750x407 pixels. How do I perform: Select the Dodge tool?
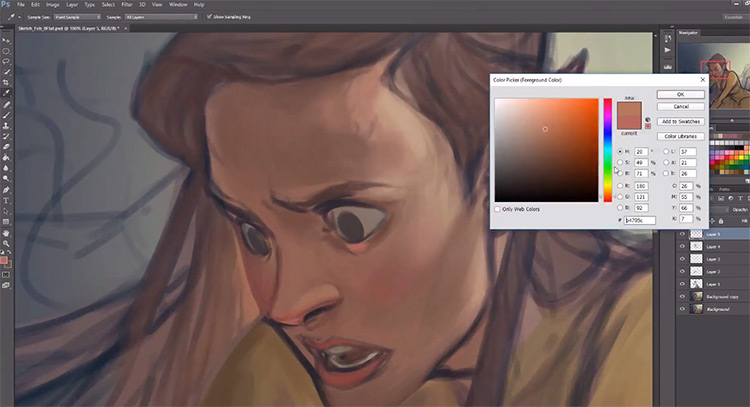coord(6,178)
